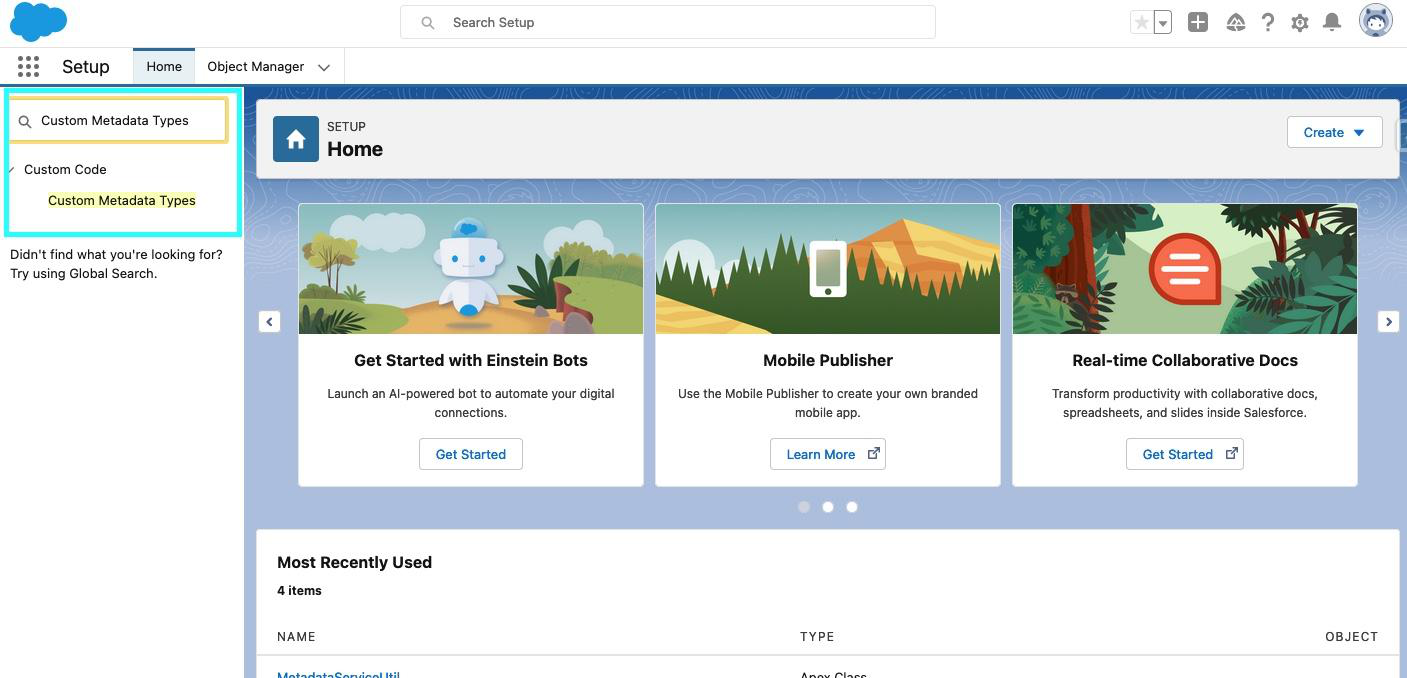Viewport: 1407px width, 678px height.
Task: Open the notifications bell
Action: 1332,22
